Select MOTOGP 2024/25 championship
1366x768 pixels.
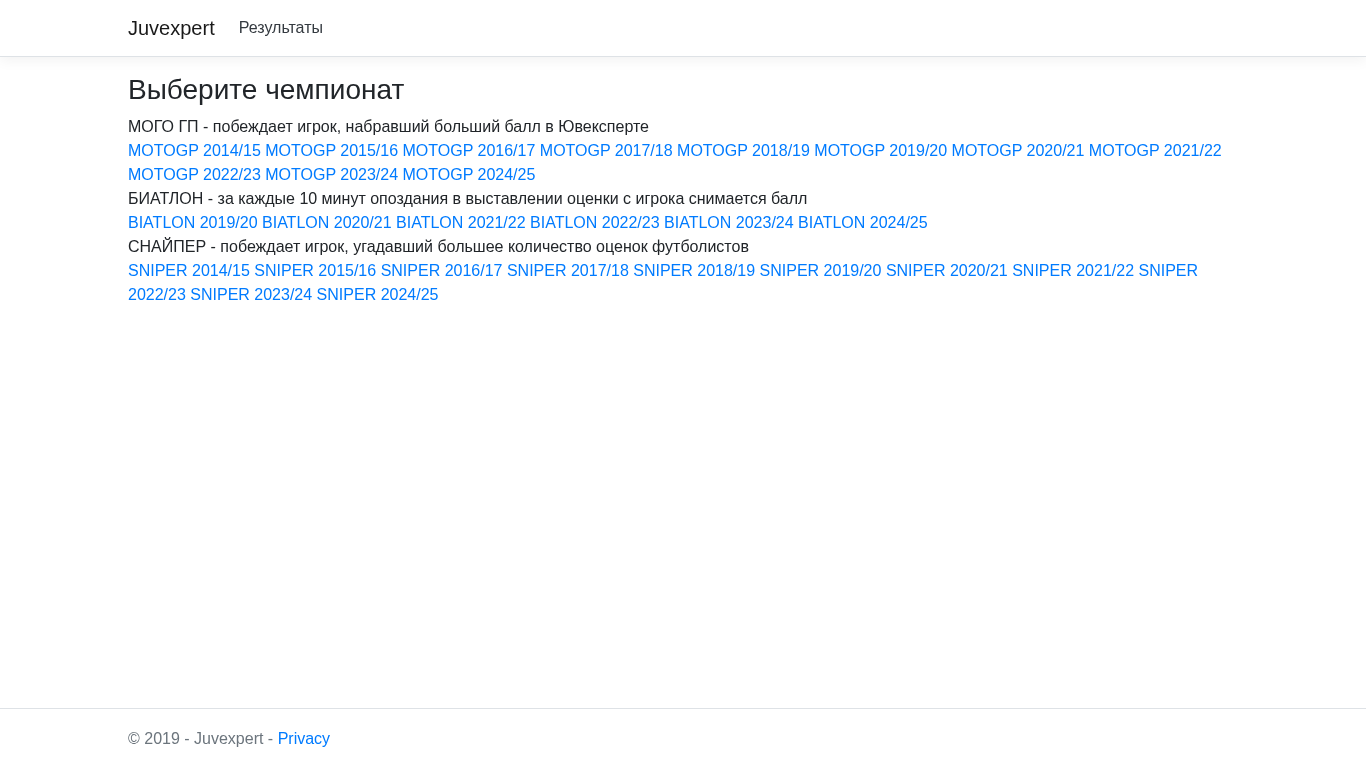point(469,175)
